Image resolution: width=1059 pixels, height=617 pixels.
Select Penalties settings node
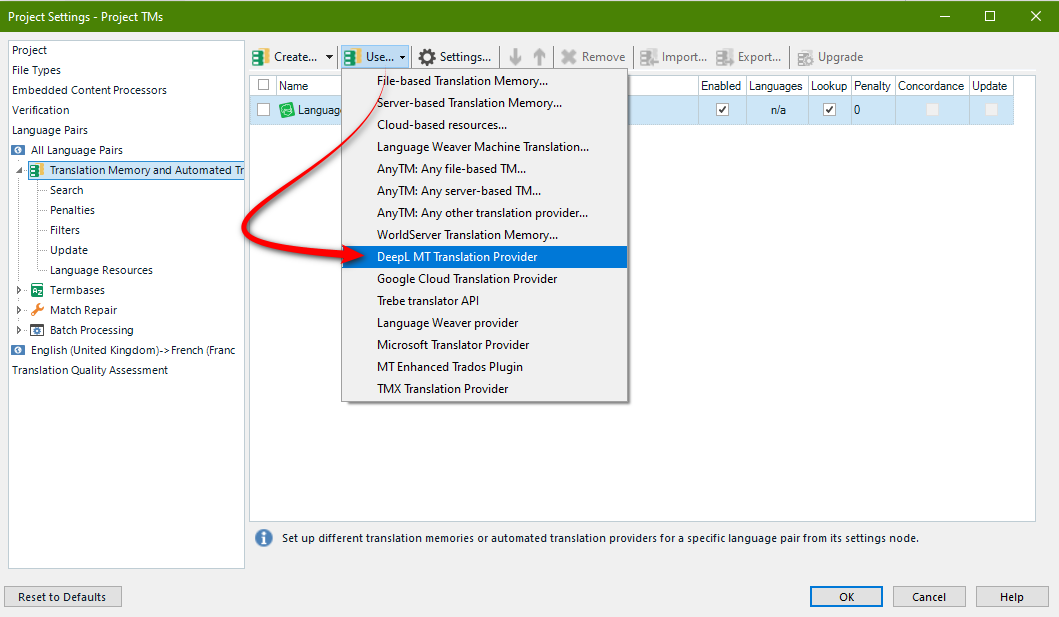click(72, 210)
